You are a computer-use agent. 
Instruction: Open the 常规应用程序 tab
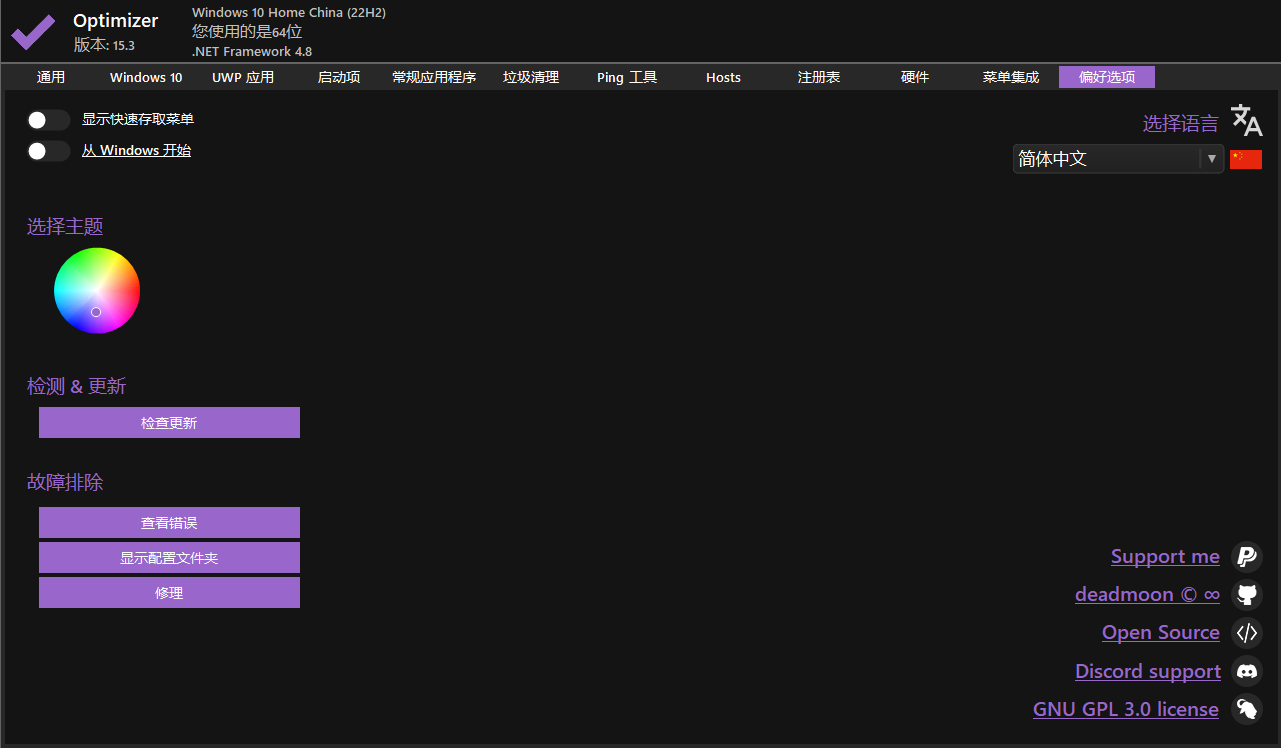coord(434,77)
